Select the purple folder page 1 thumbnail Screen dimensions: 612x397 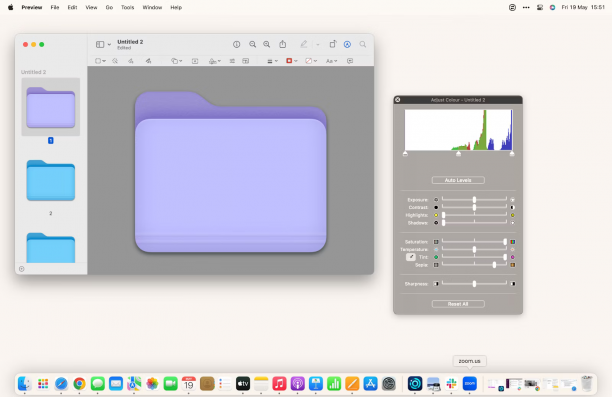51,107
